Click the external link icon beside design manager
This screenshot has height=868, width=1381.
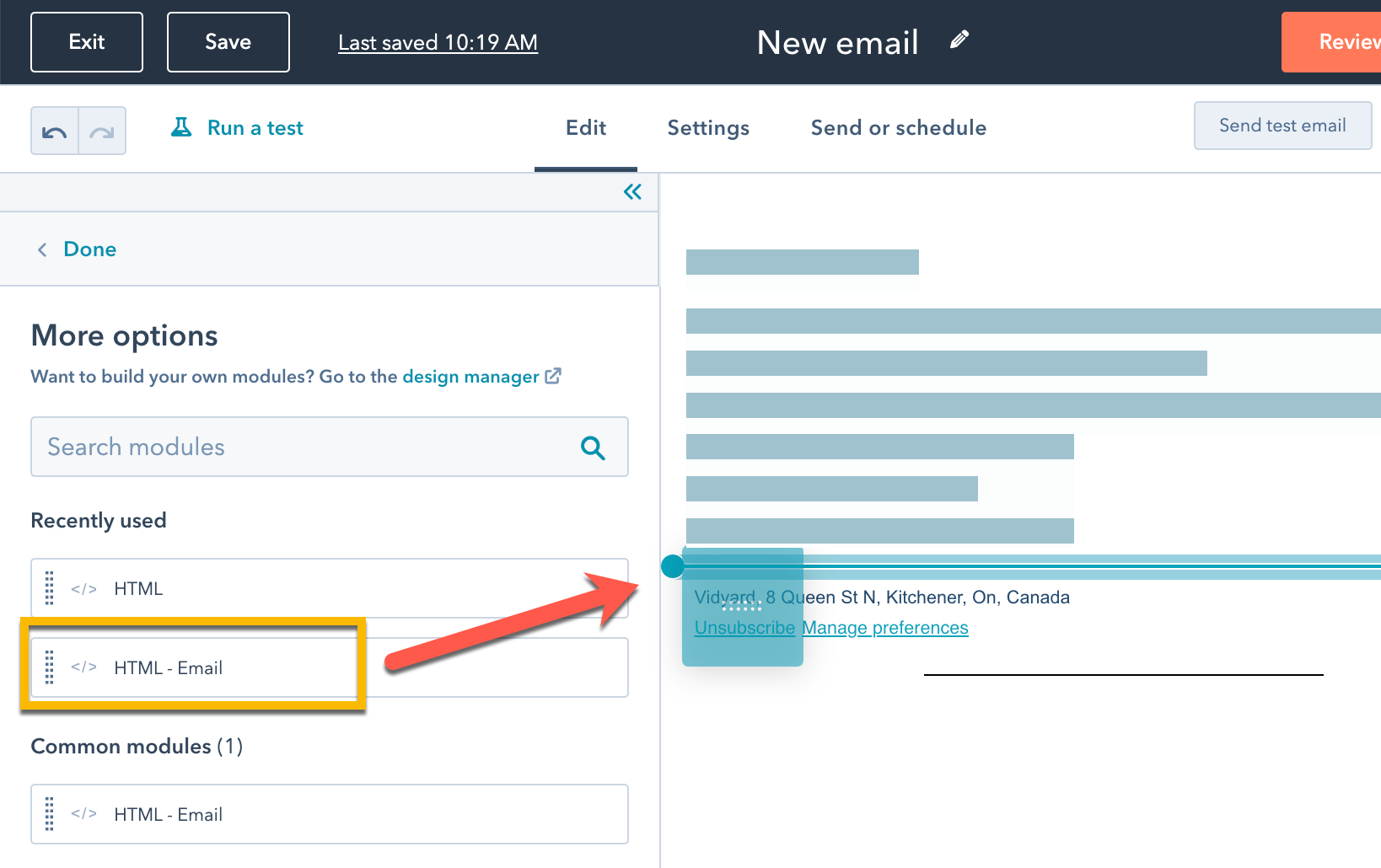coord(553,376)
